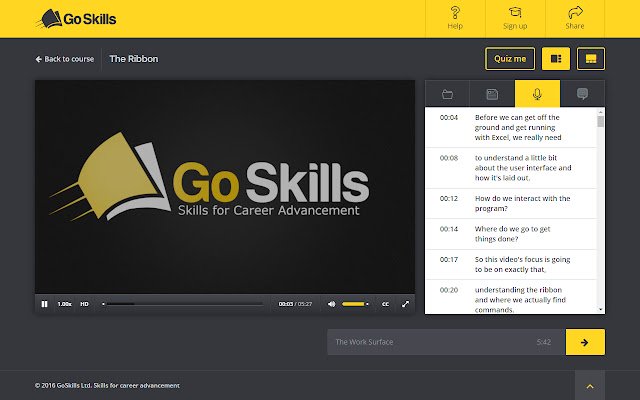Switch to bottom panel layout view
Image resolution: width=640 pixels, height=400 pixels.
click(591, 59)
